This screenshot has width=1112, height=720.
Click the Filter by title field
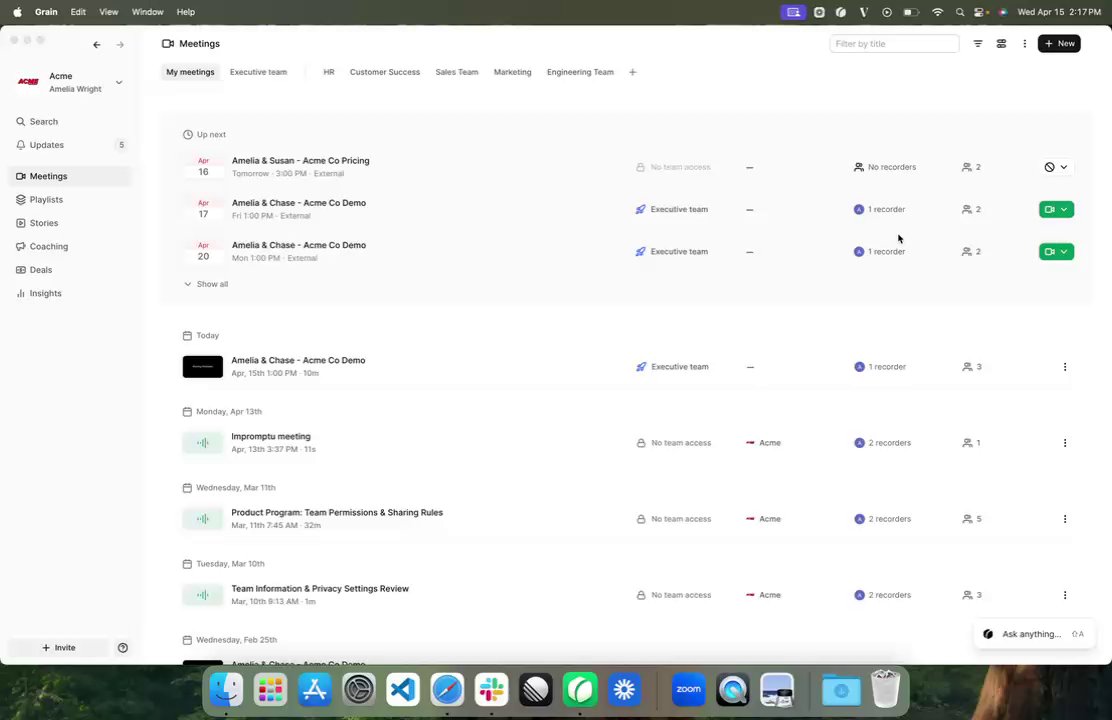coord(894,43)
